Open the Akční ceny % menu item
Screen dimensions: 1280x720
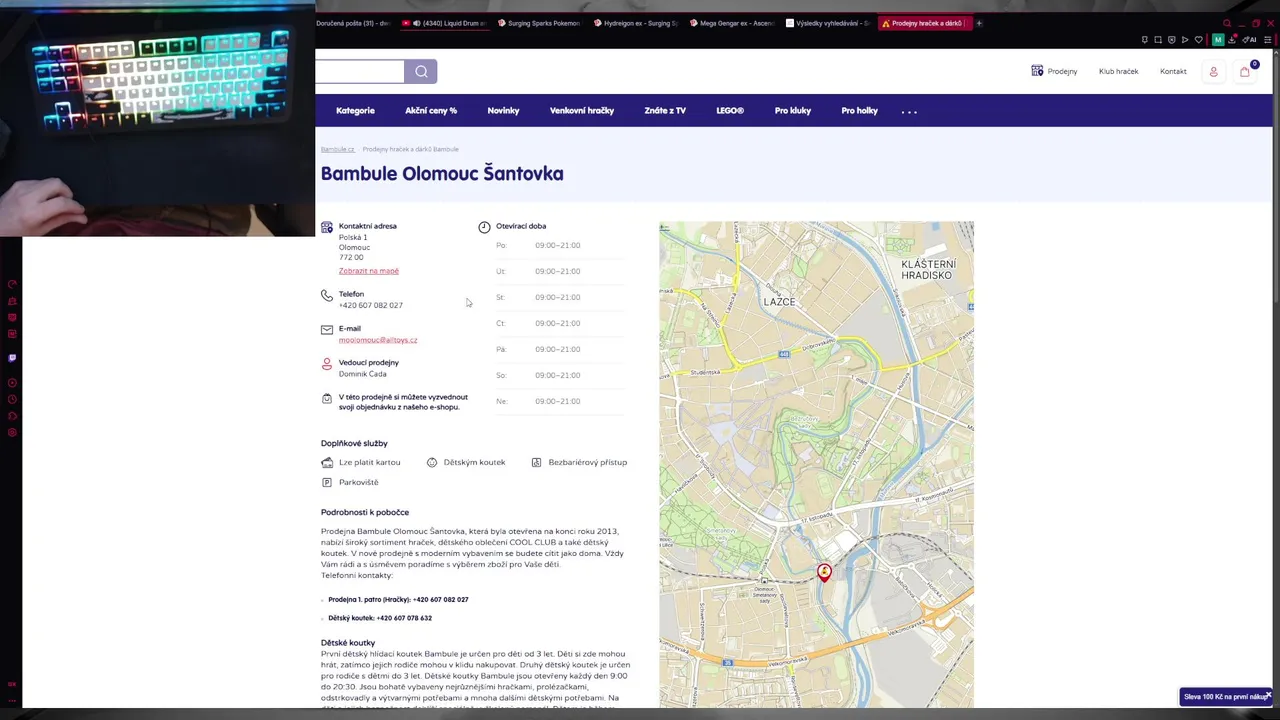[431, 111]
